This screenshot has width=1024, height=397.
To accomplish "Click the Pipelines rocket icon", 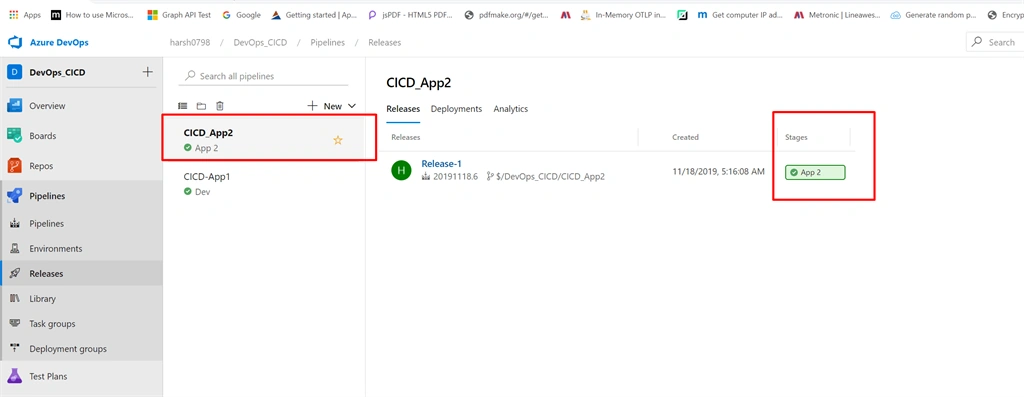I will [x=14, y=196].
